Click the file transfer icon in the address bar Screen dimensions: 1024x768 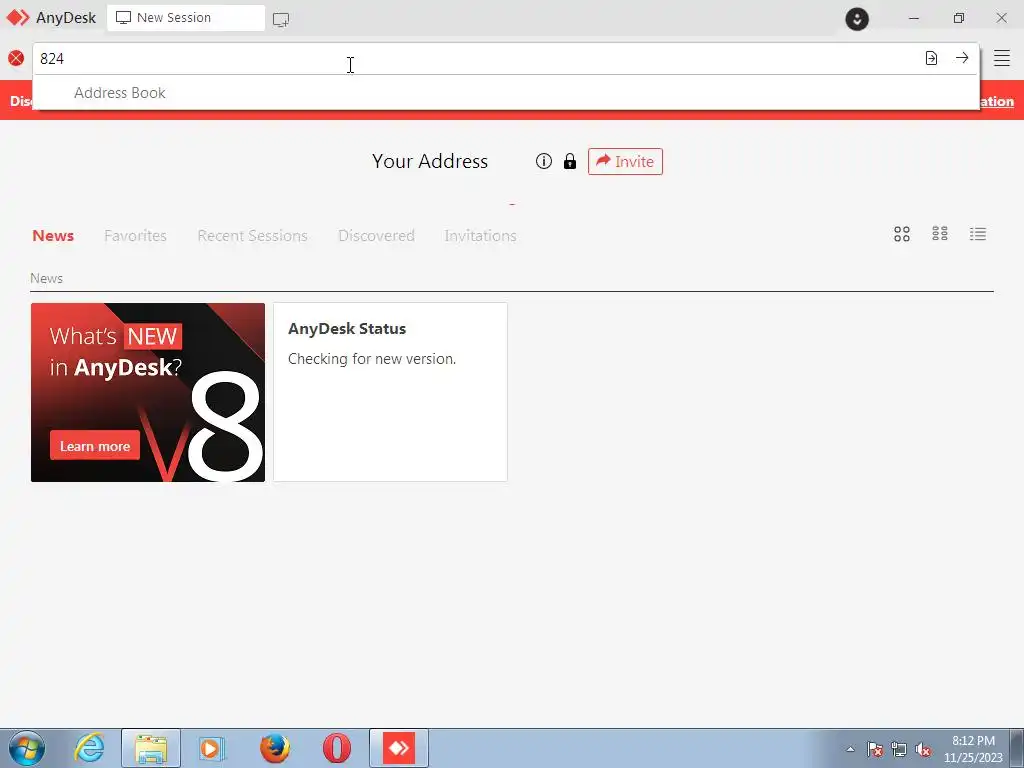pos(931,58)
